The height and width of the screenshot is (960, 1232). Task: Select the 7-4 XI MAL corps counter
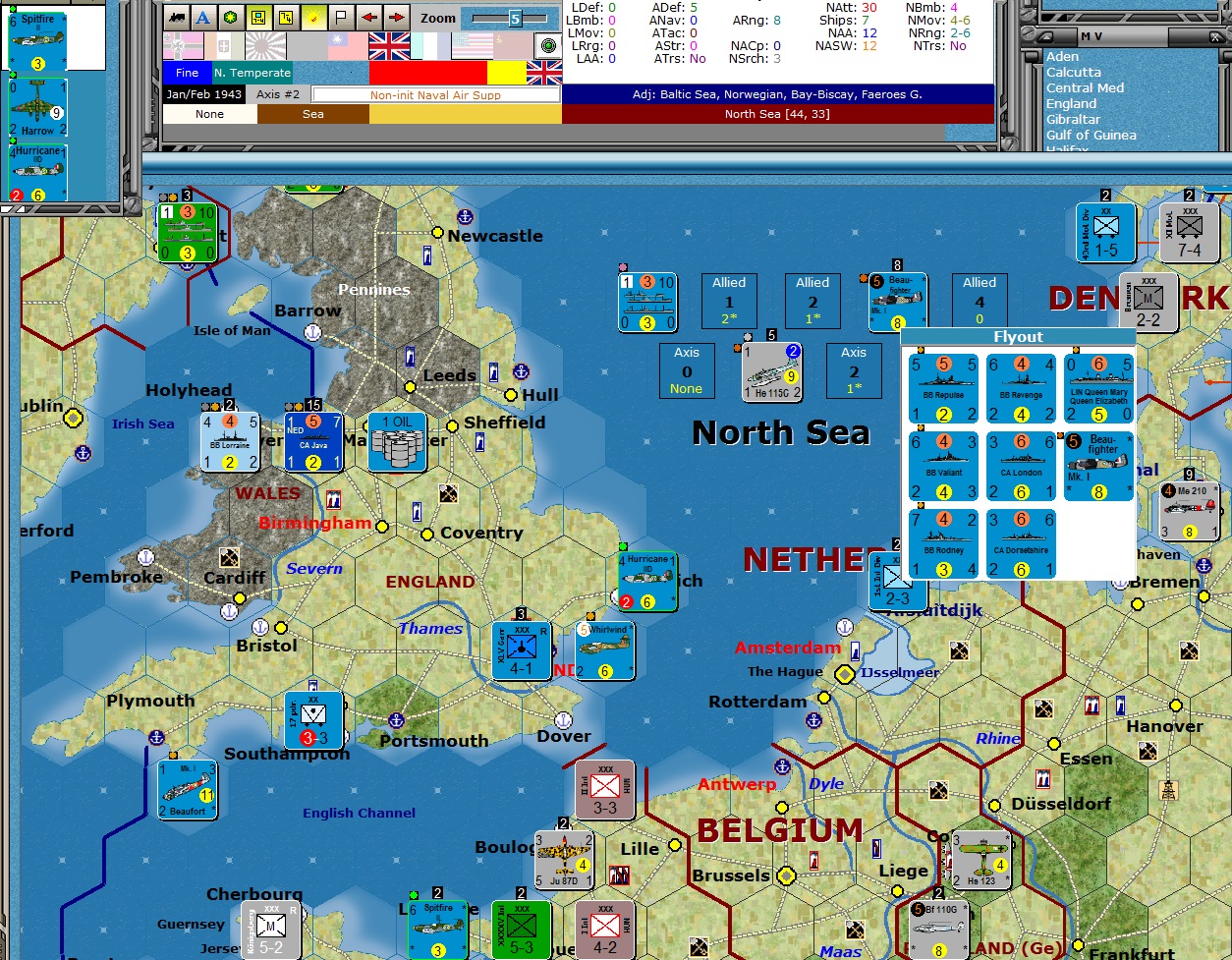pos(1190,234)
